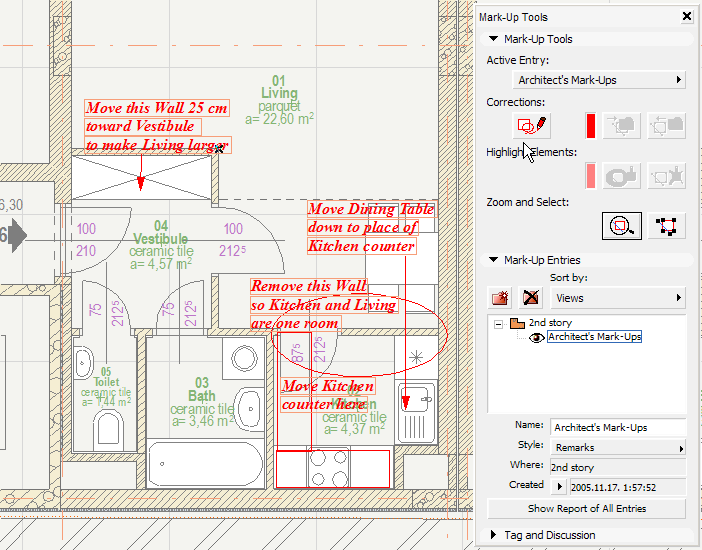Image resolution: width=702 pixels, height=550 pixels.
Task: Click the red kitchen counter rectangle
Action: click(x=333, y=469)
